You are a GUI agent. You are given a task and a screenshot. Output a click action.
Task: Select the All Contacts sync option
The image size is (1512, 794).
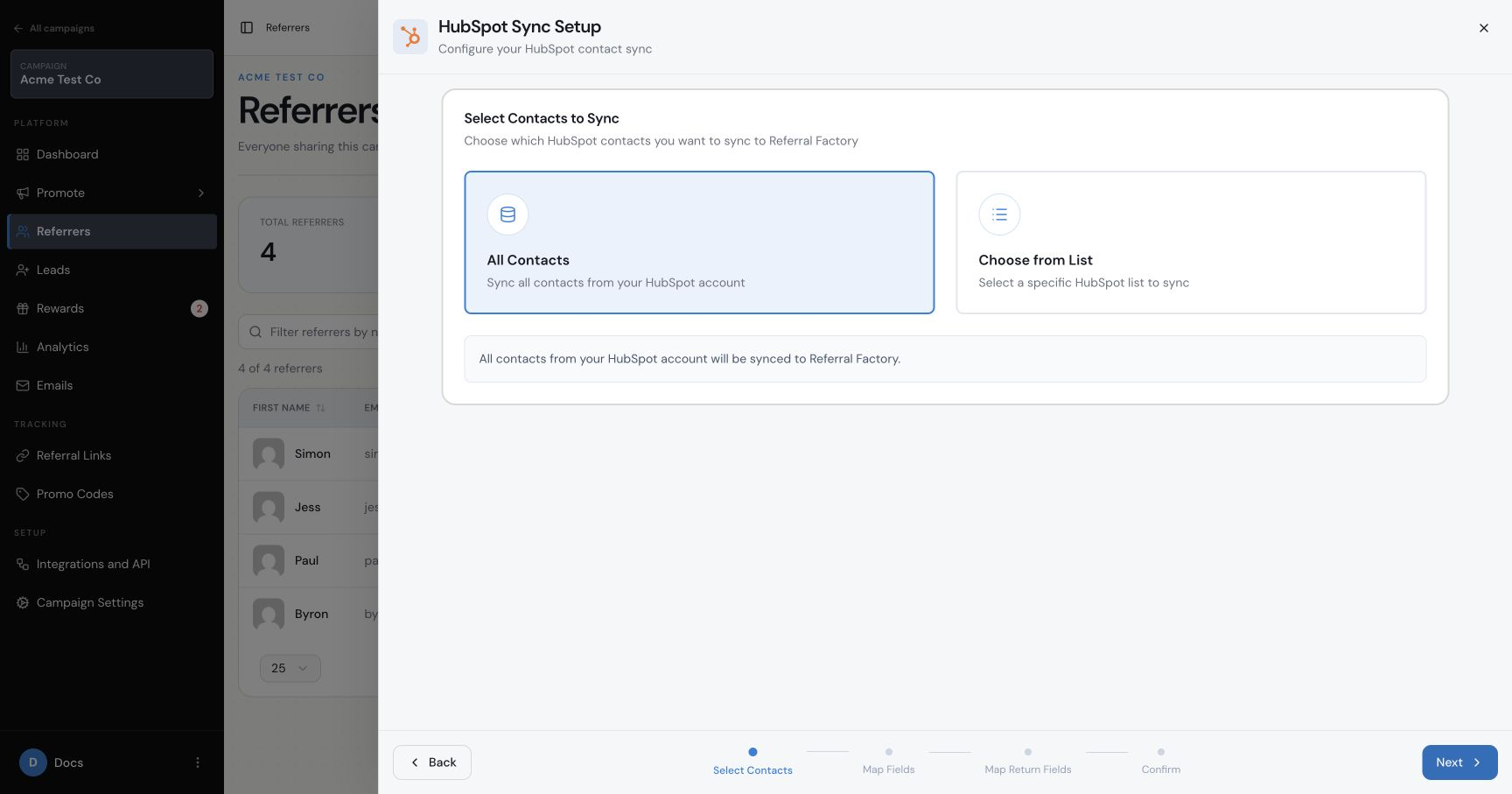tap(699, 242)
